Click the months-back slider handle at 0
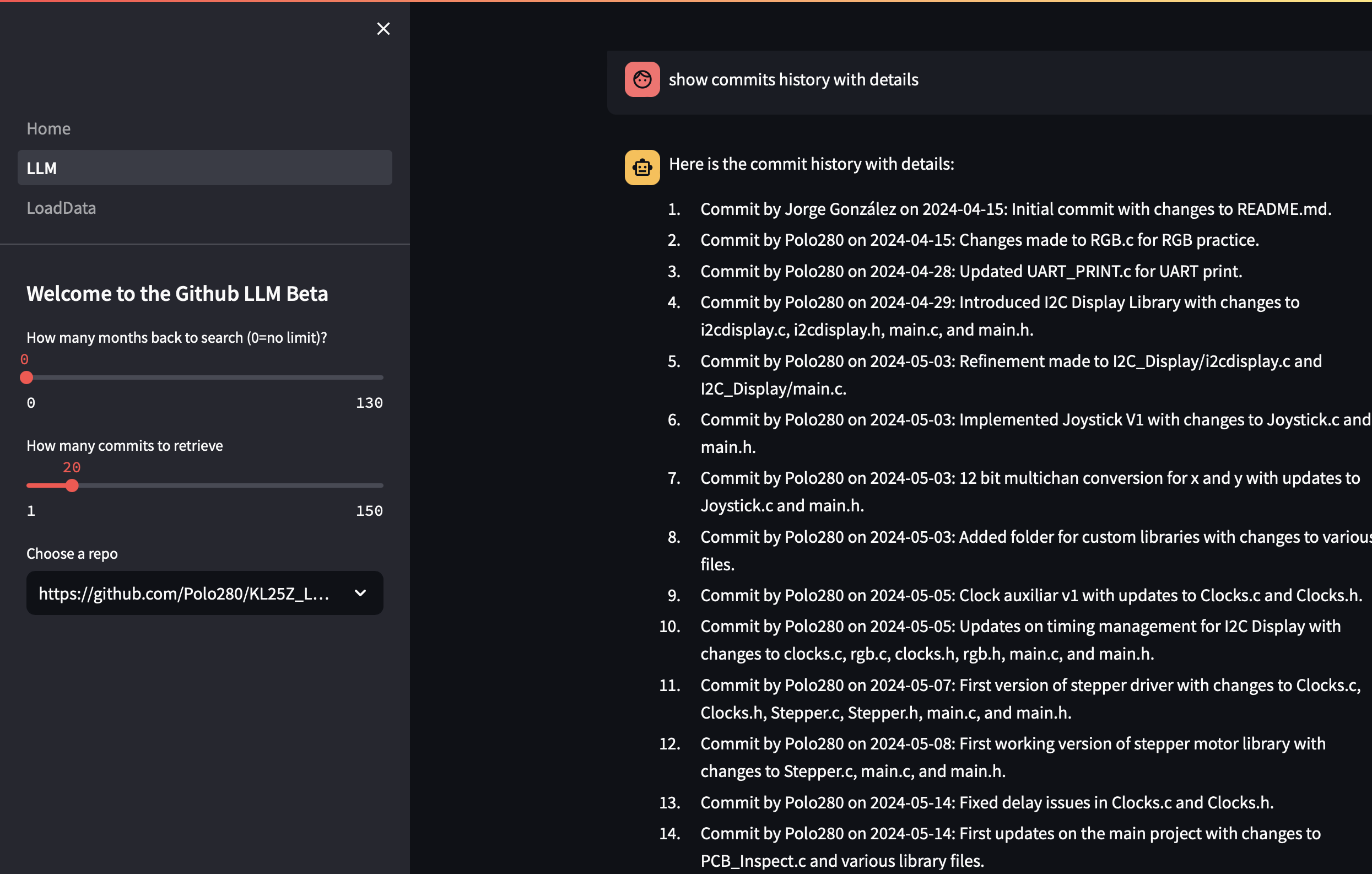This screenshot has width=1372, height=874. pos(26,376)
